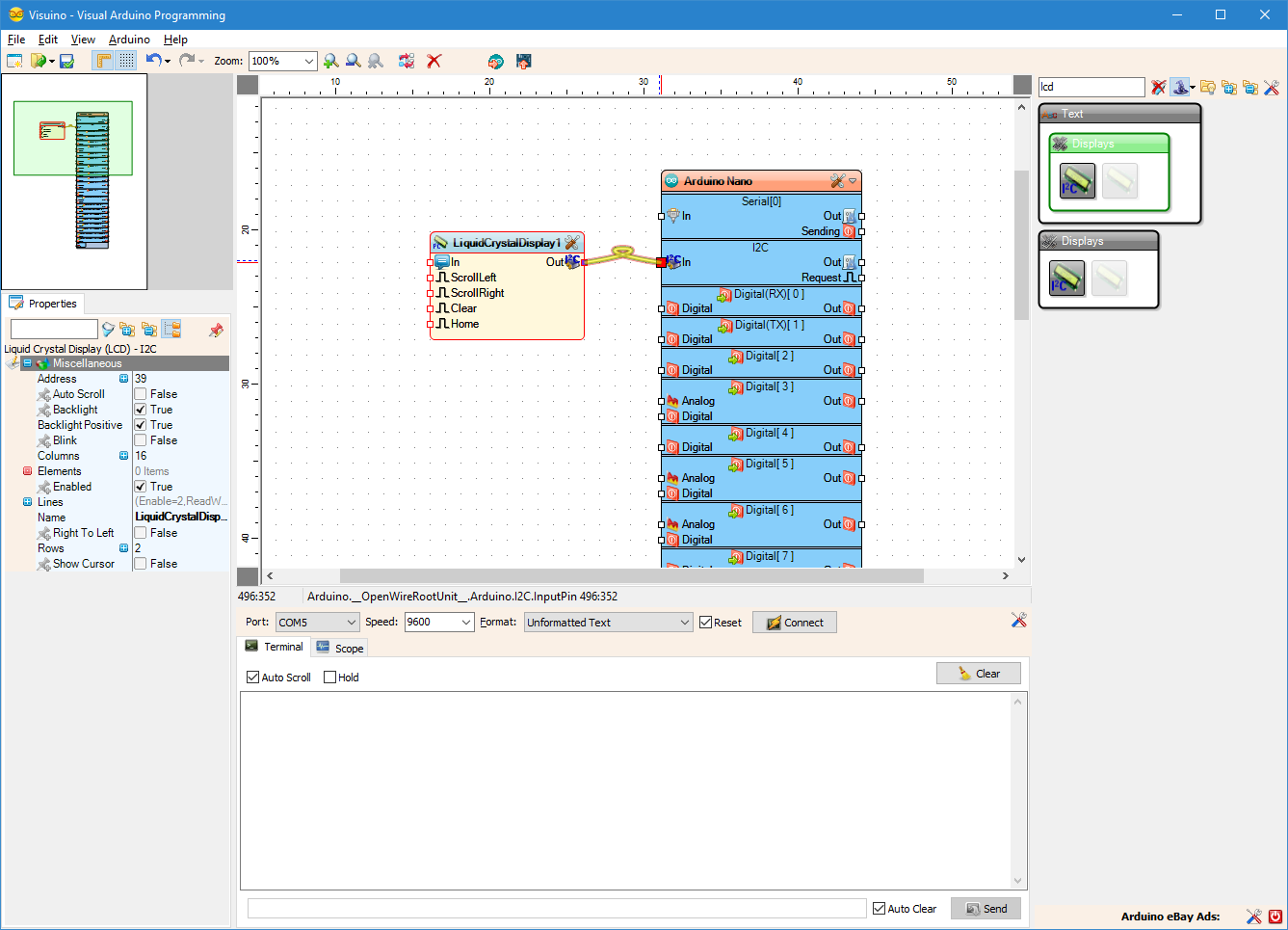Click the canvas vertical scrollbar thumb
The width and height of the screenshot is (1288, 930).
[x=1021, y=245]
